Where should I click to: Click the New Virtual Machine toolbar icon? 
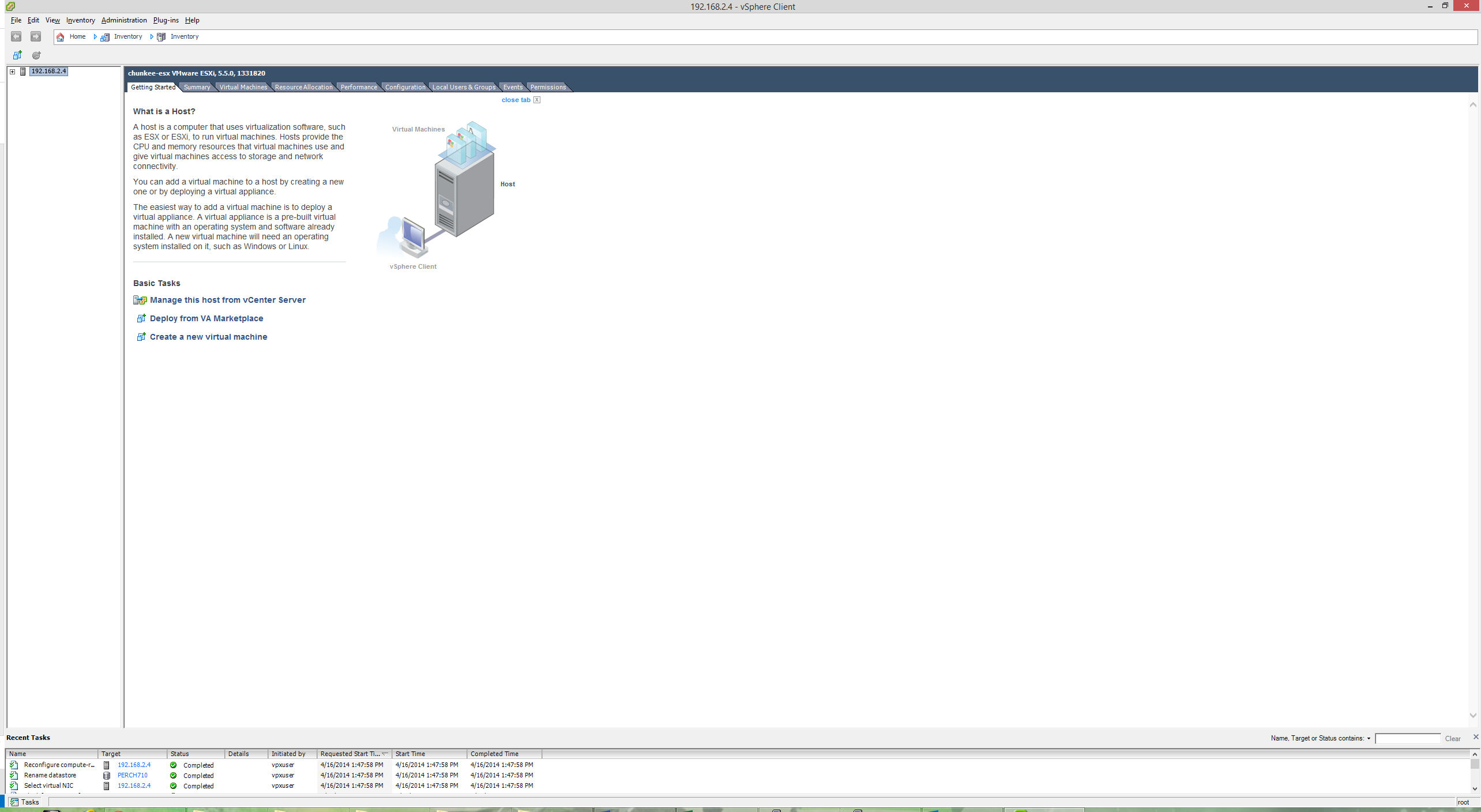[x=17, y=55]
